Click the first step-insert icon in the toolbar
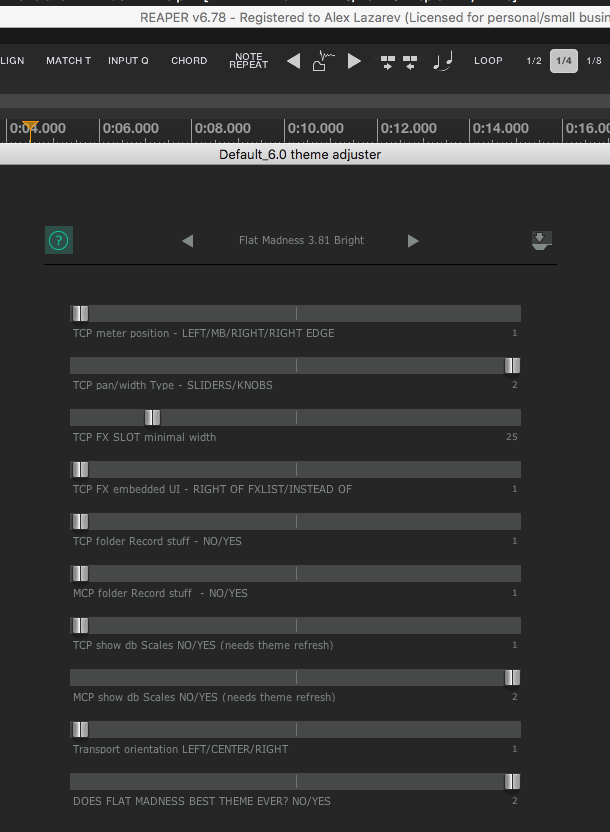Viewport: 610px width, 832px height. 388,61
